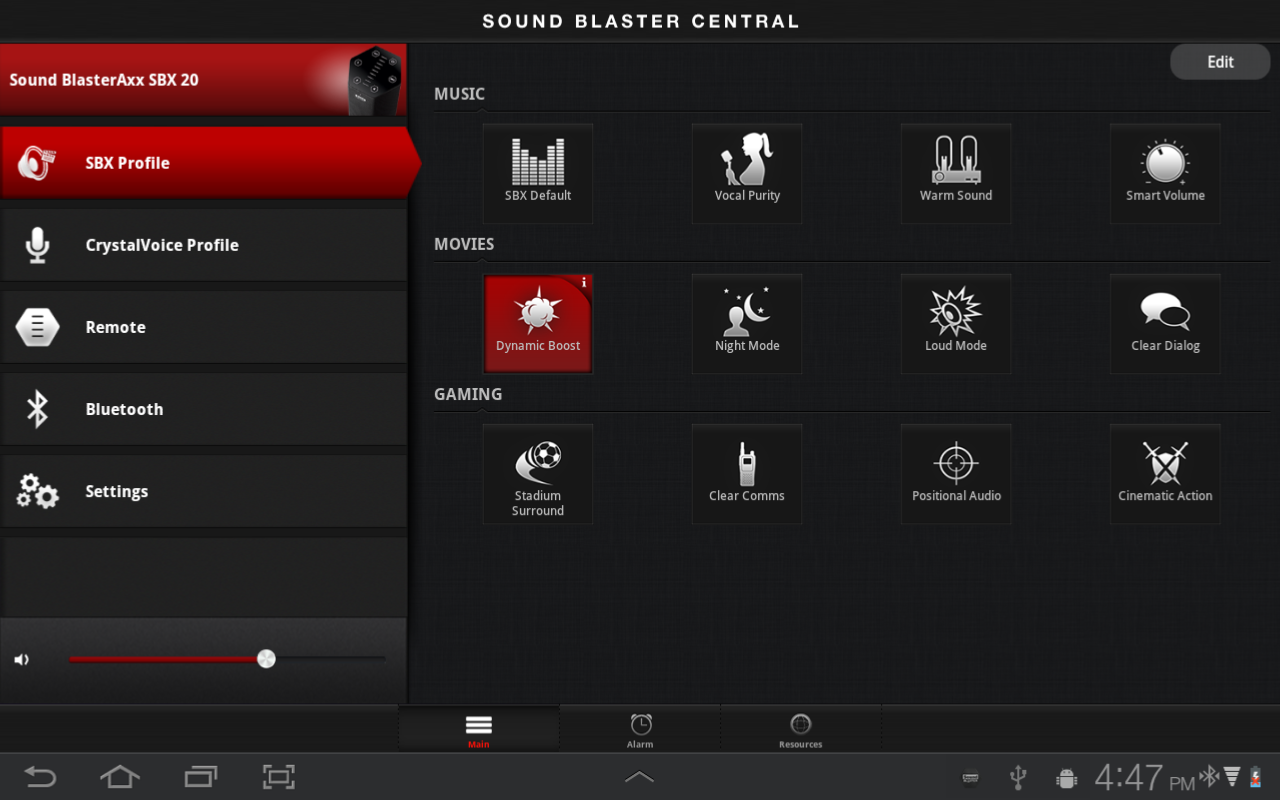This screenshot has height=800, width=1280.
Task: Open the Remote section
Action: [204, 327]
